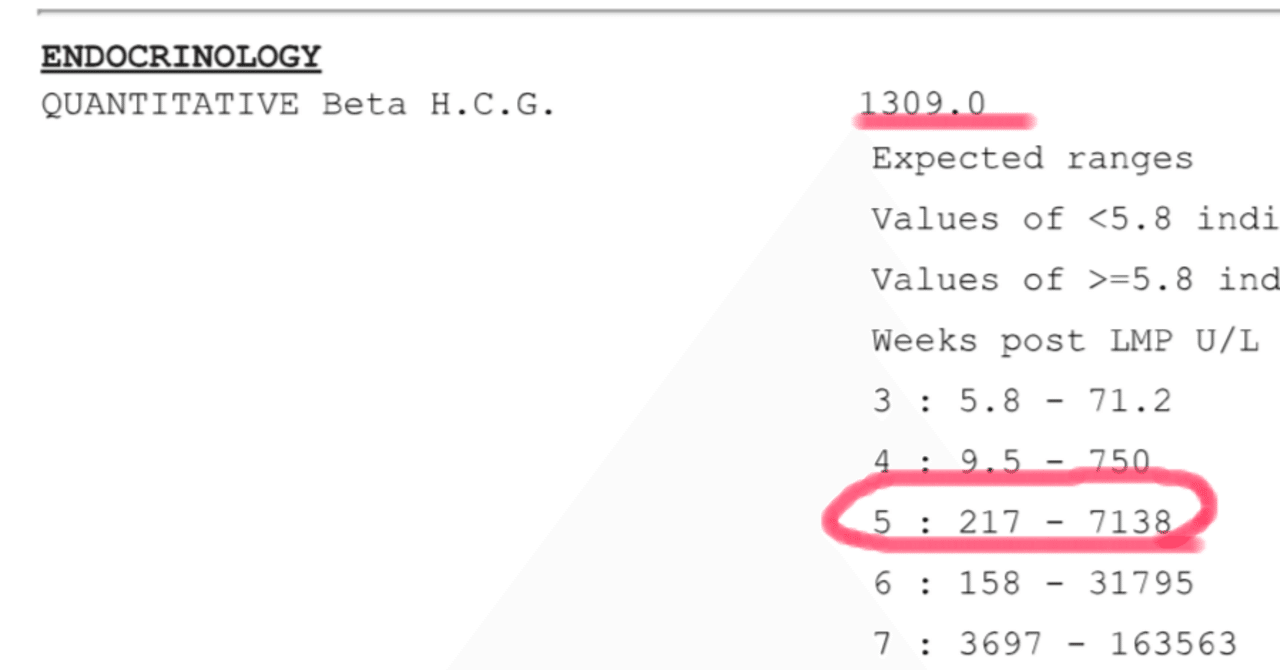Select the week 3 range row

tap(1020, 402)
